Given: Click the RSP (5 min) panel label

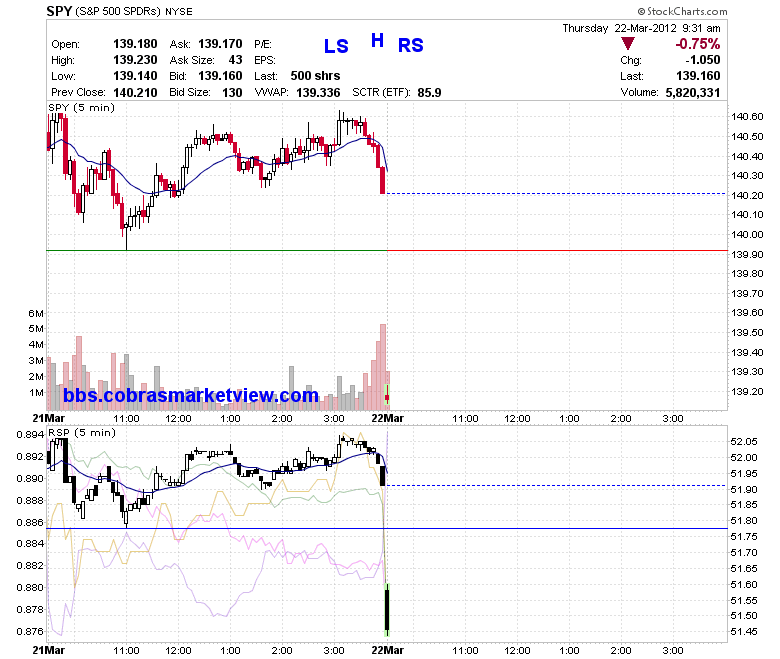Looking at the screenshot, I should click(x=82, y=432).
